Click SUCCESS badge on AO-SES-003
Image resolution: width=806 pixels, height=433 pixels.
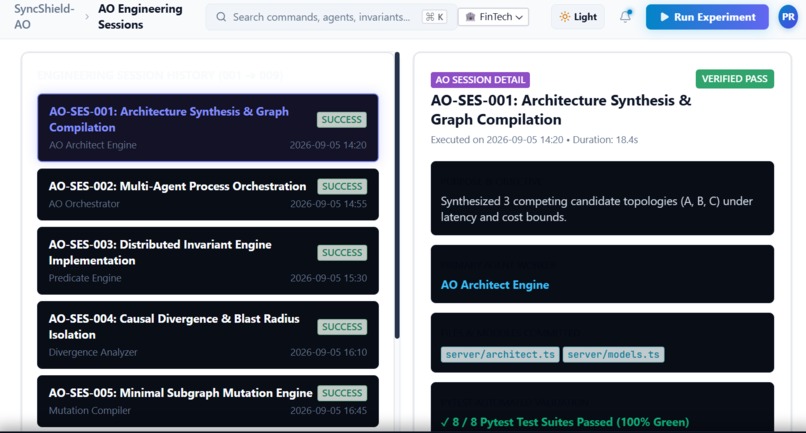click(342, 252)
